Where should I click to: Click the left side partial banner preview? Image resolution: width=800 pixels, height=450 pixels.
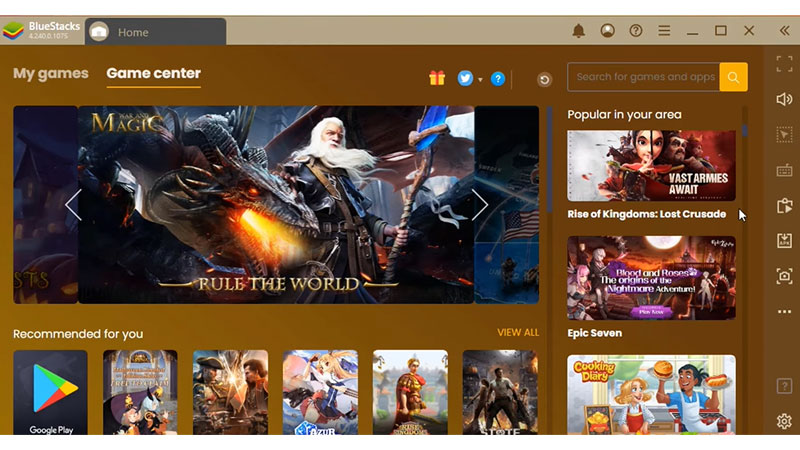click(x=45, y=205)
